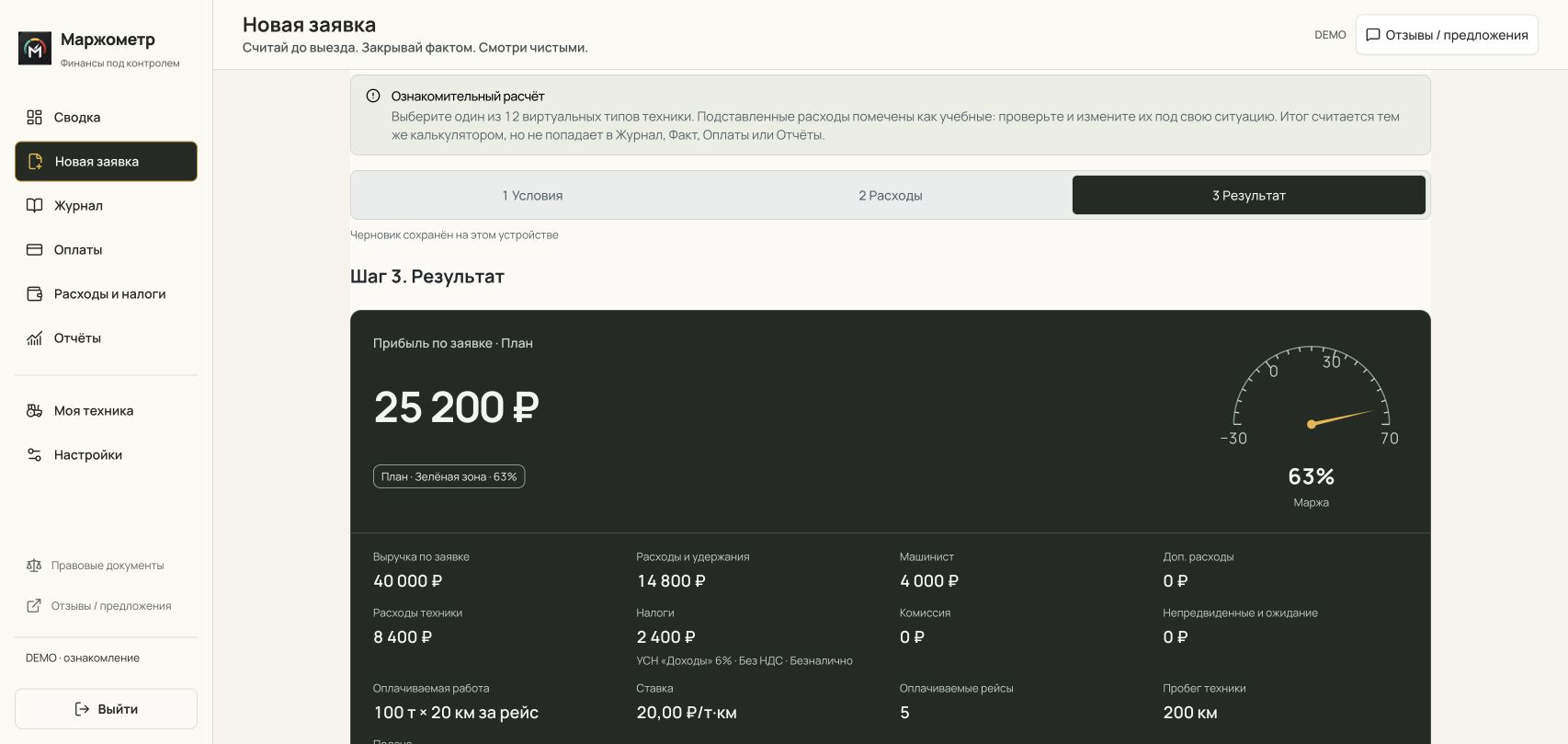Switch to step 2 Расходы tab

tap(891, 195)
